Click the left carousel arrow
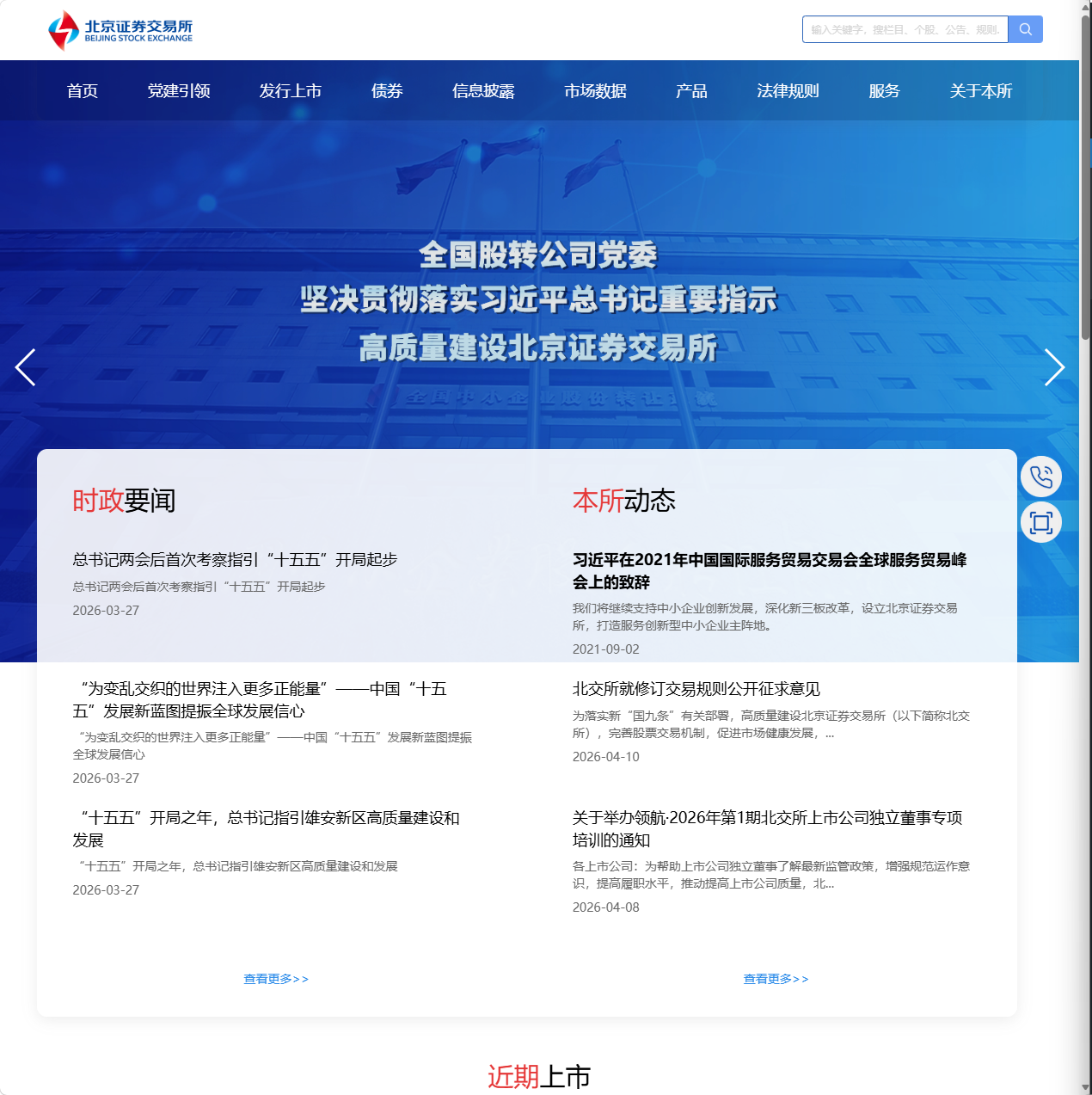This screenshot has height=1095, width=1092. 25,367
